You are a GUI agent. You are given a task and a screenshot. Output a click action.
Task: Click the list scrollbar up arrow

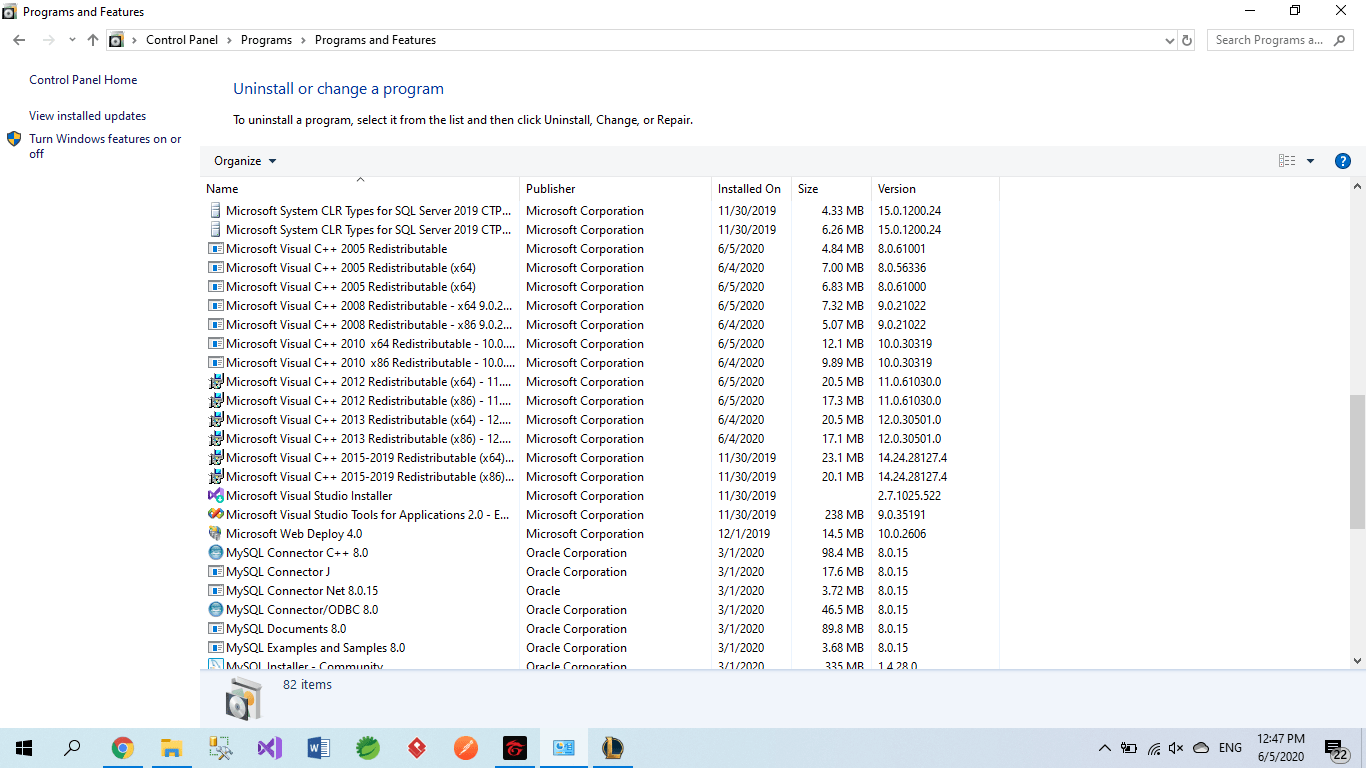coord(1357,187)
